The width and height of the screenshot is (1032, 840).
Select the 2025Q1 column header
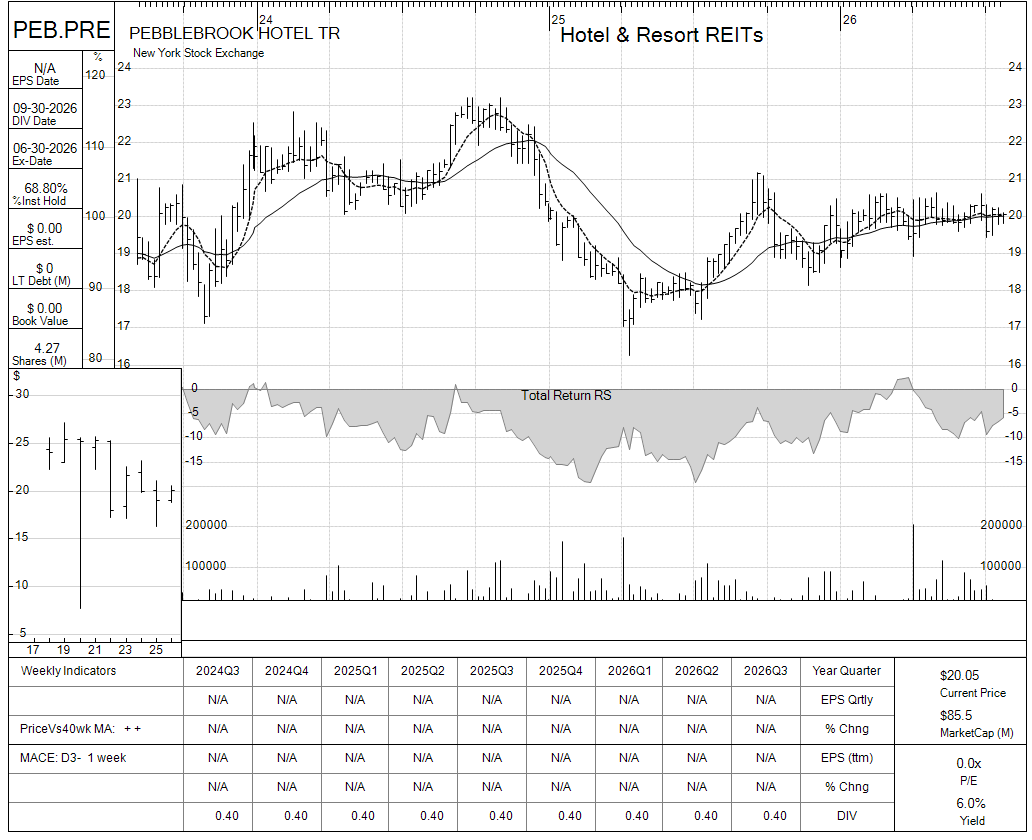click(355, 671)
